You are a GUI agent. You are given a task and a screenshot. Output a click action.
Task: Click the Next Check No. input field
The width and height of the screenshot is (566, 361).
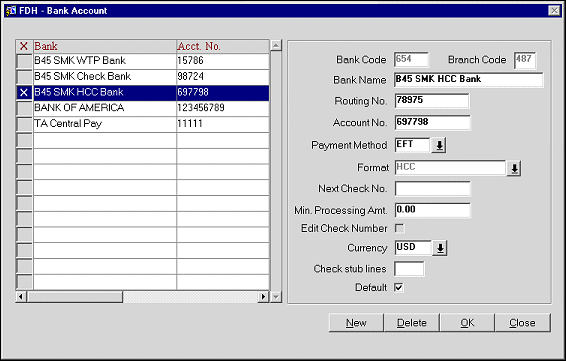click(x=432, y=188)
